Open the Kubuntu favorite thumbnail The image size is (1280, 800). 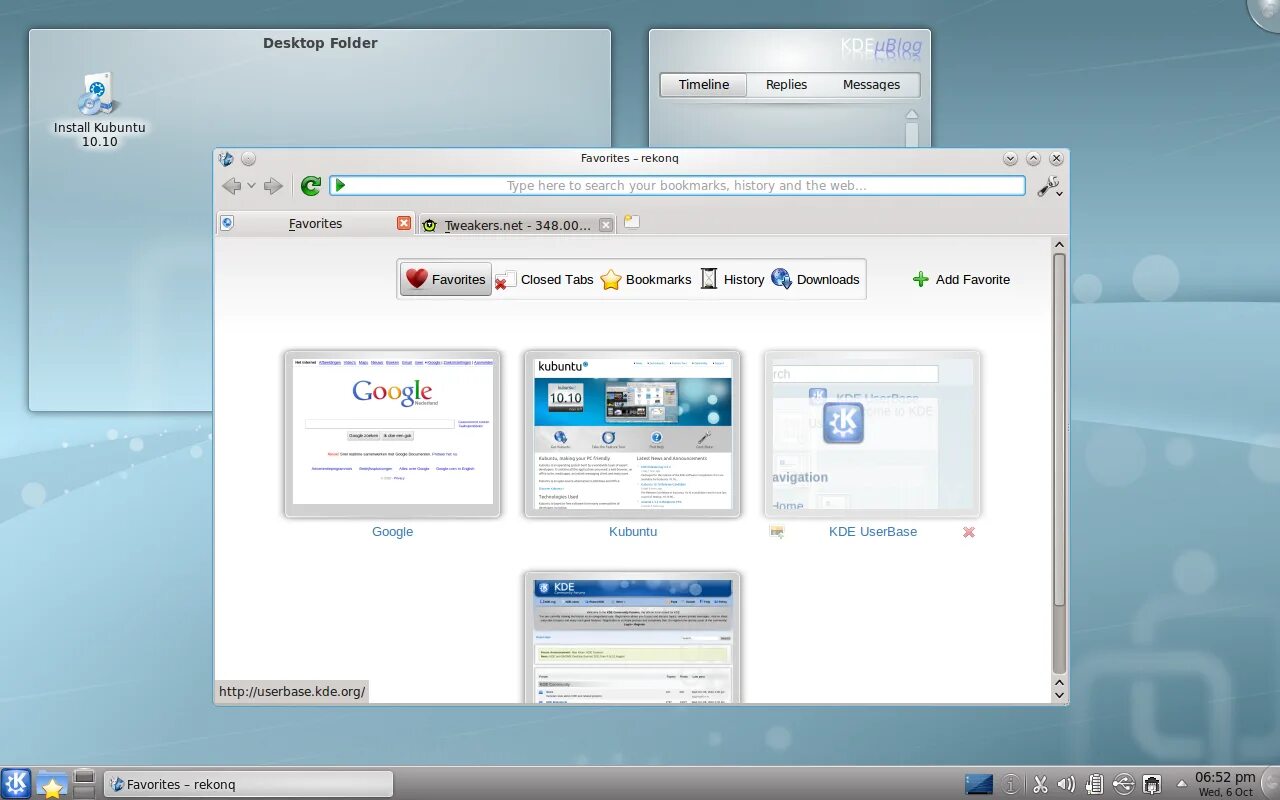(632, 433)
